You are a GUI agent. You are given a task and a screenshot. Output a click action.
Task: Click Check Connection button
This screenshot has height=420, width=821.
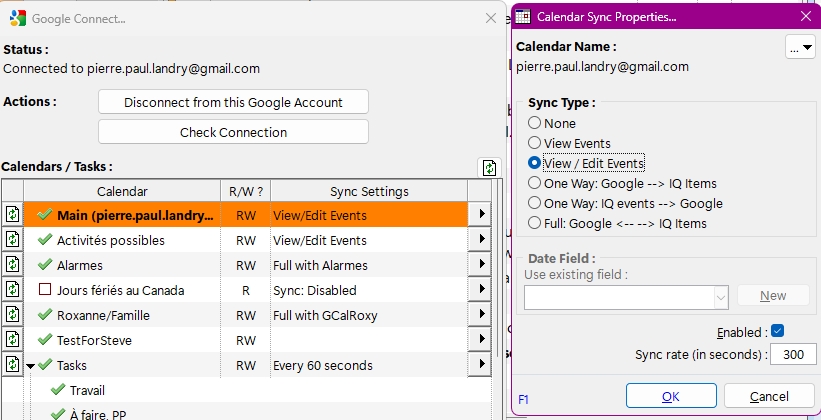tap(233, 131)
